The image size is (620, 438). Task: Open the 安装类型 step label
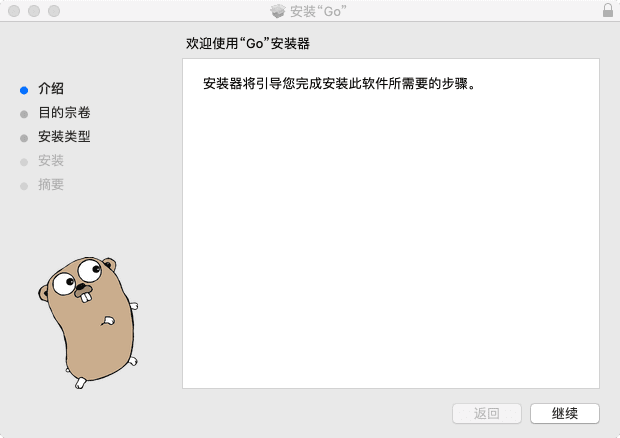point(64,137)
